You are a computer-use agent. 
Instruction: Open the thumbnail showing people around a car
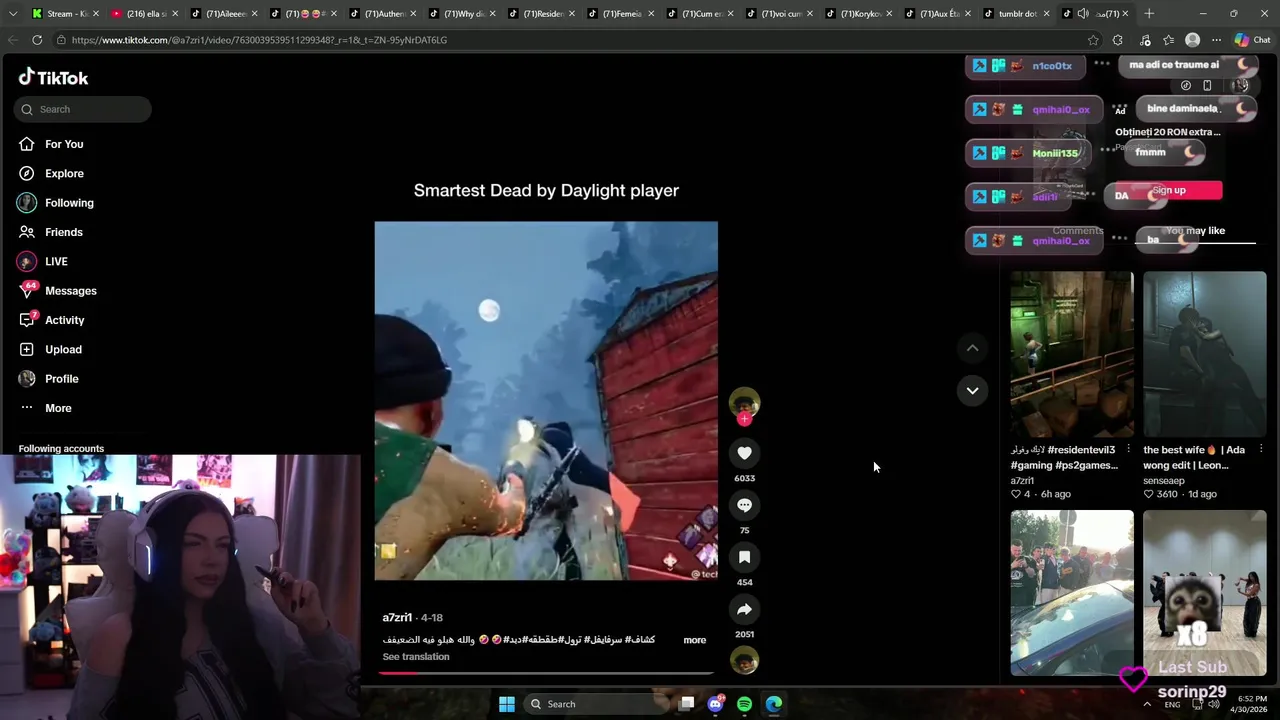click(1072, 593)
